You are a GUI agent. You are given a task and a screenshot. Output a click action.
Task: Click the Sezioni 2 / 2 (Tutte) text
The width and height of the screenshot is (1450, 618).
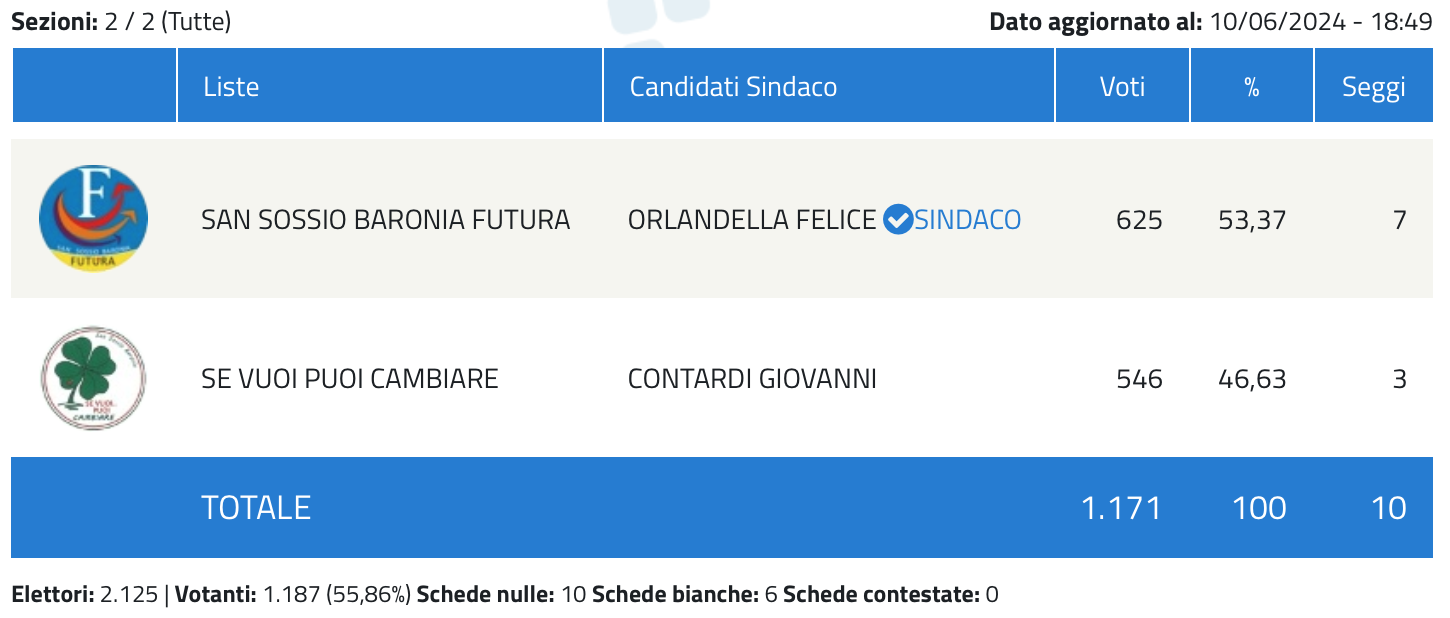[x=121, y=21]
